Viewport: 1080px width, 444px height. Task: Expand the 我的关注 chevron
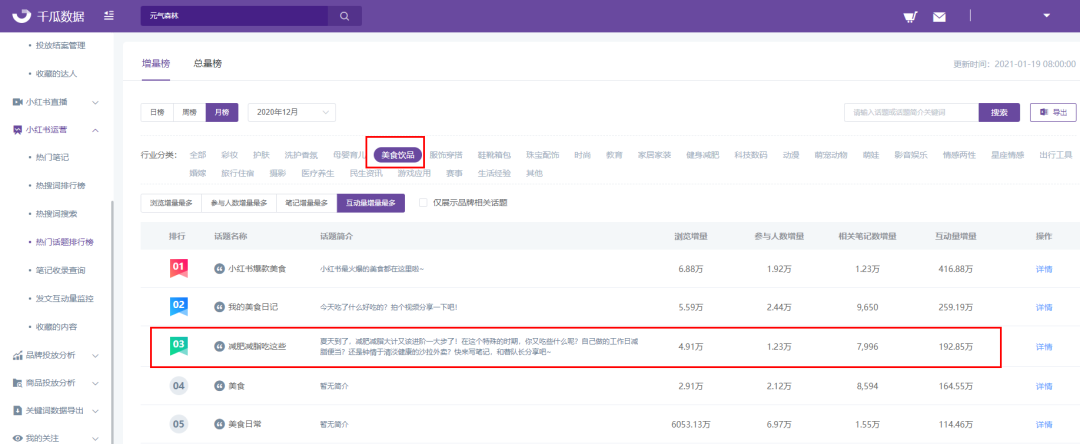click(96, 438)
